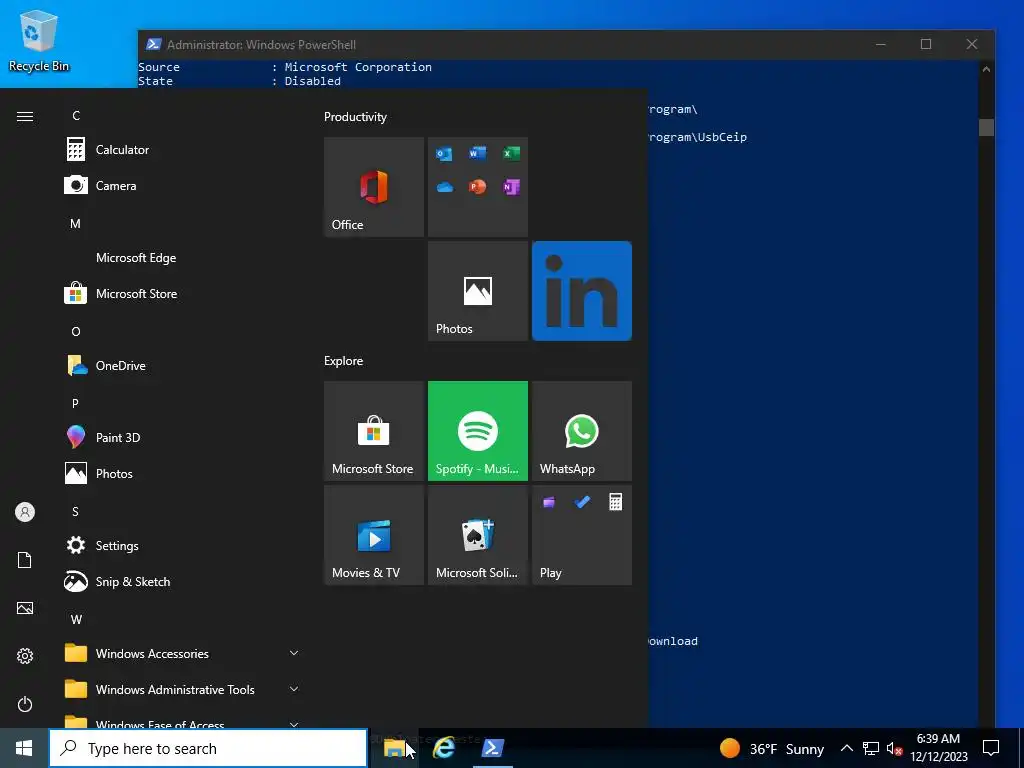Screen dimensions: 1024x768
Task: Expand the Start menu hamburger navigation
Action: (25, 116)
